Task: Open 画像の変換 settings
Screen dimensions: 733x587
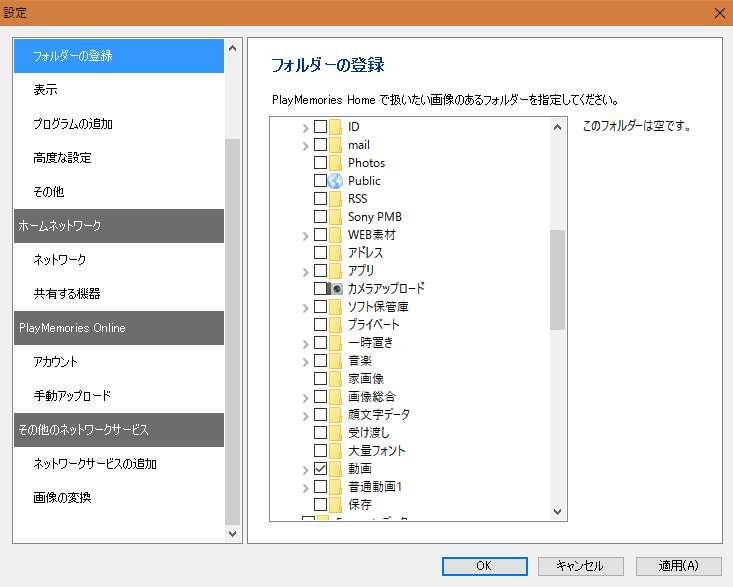Action: (x=119, y=498)
